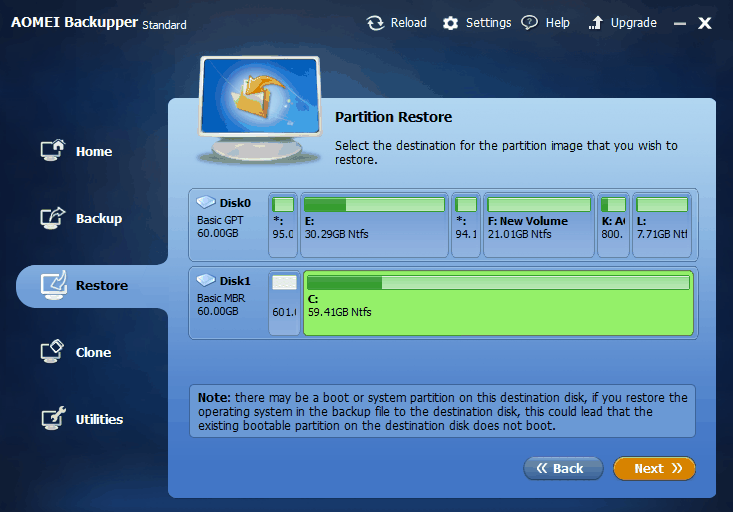This screenshot has height=512, width=733.
Task: Minimize the AOMEI Backupper window
Action: tap(680, 23)
